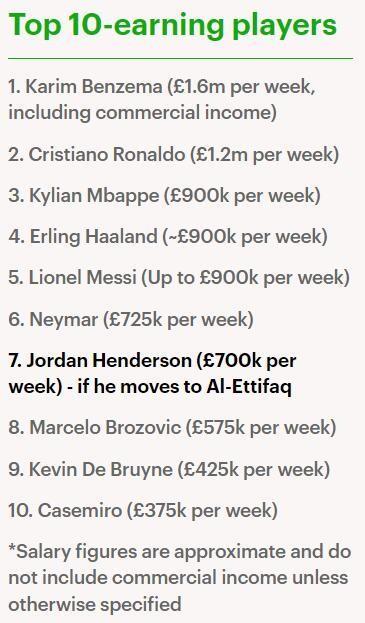The width and height of the screenshot is (365, 623).
Task: Select Erling Haaland's ~£900k entry
Action: tap(168, 237)
